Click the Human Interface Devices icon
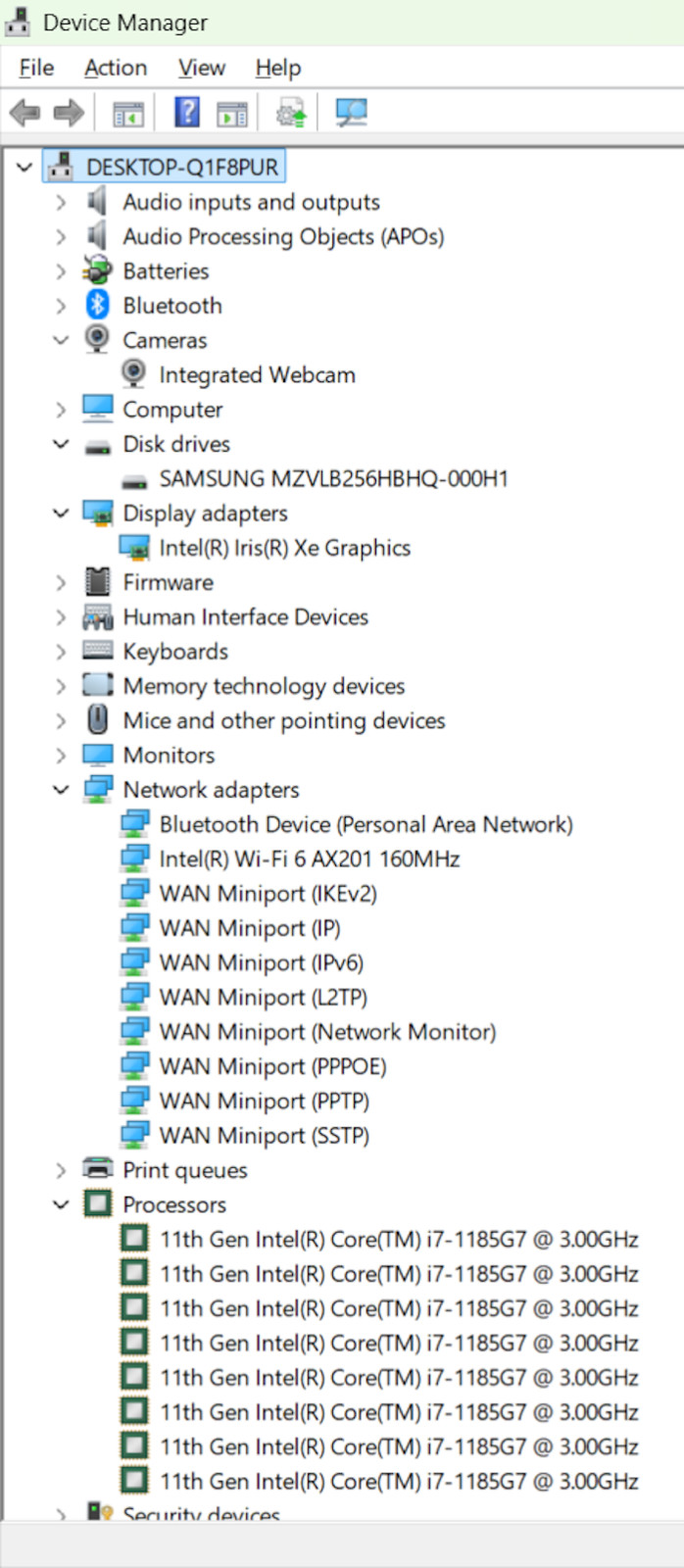Image resolution: width=684 pixels, height=1568 pixels. pyautogui.click(x=97, y=616)
